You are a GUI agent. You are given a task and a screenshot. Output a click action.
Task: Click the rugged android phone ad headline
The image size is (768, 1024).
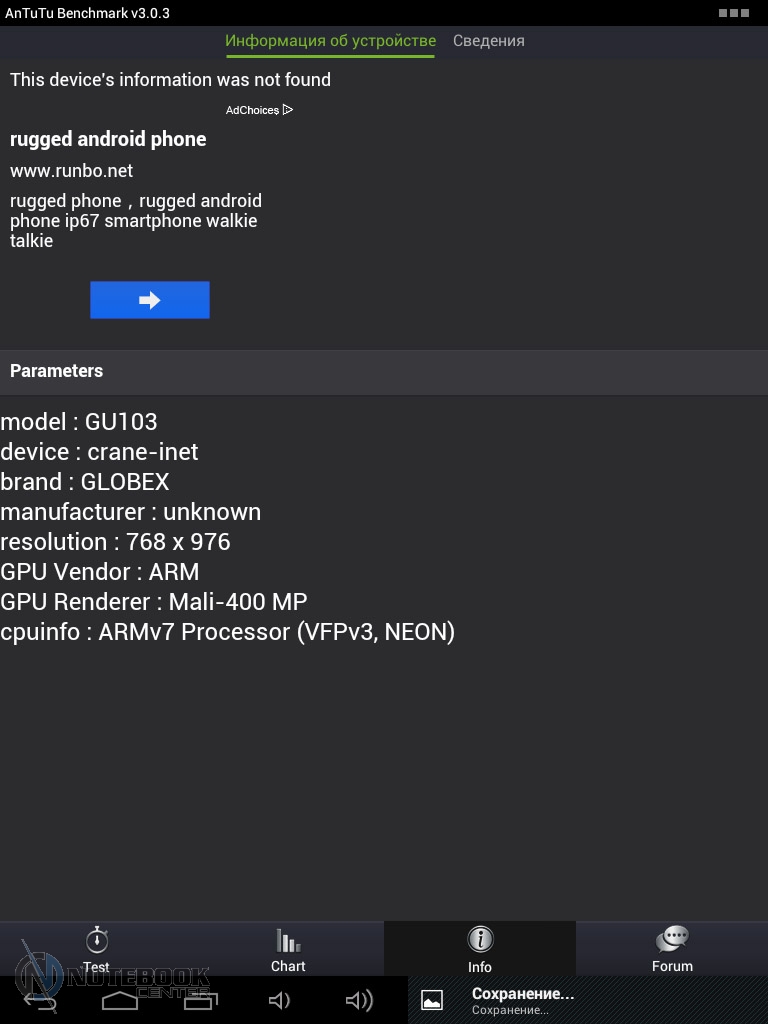(108, 139)
